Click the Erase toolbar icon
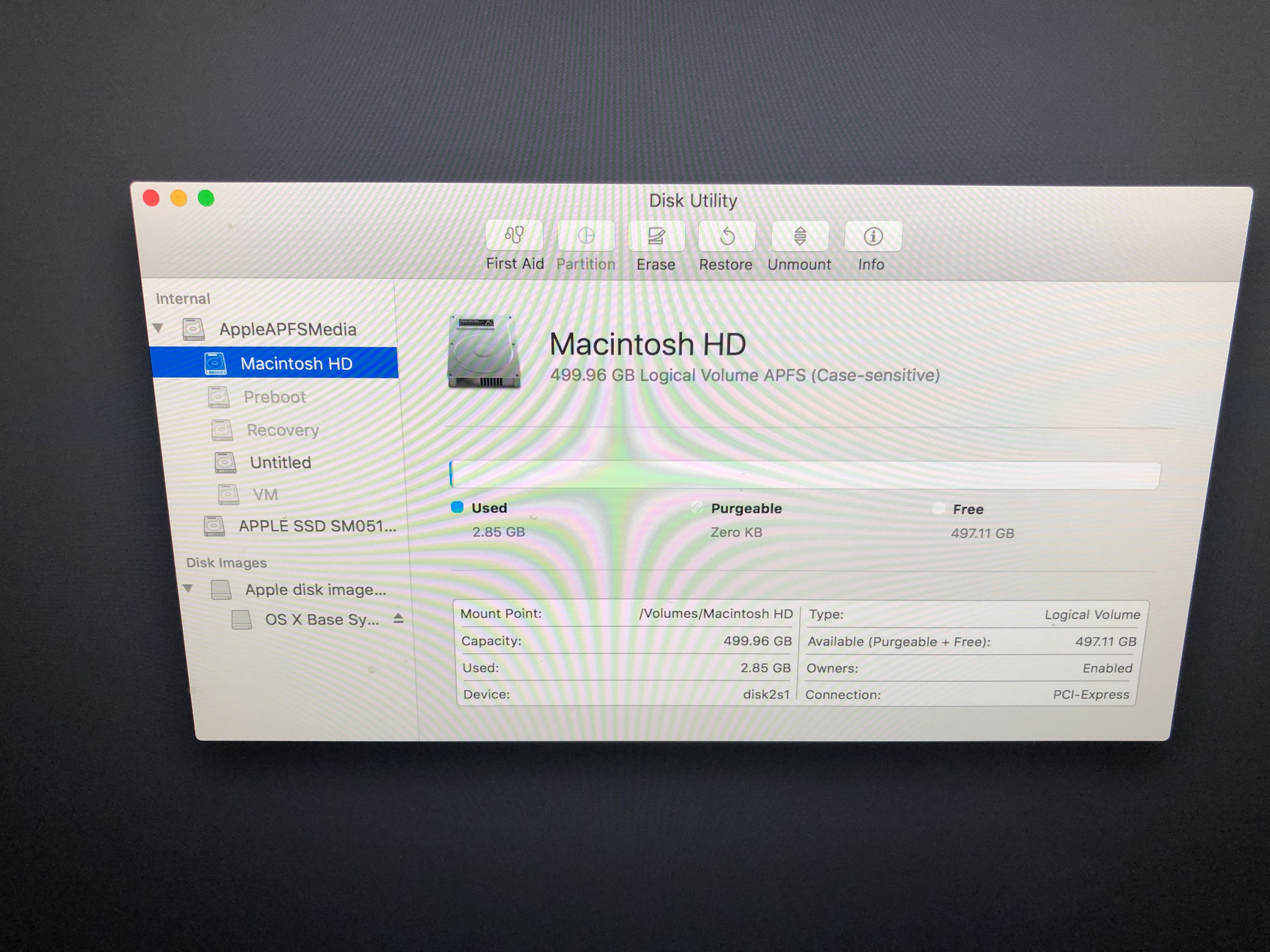Screen dimensions: 1270x952 point(656,236)
